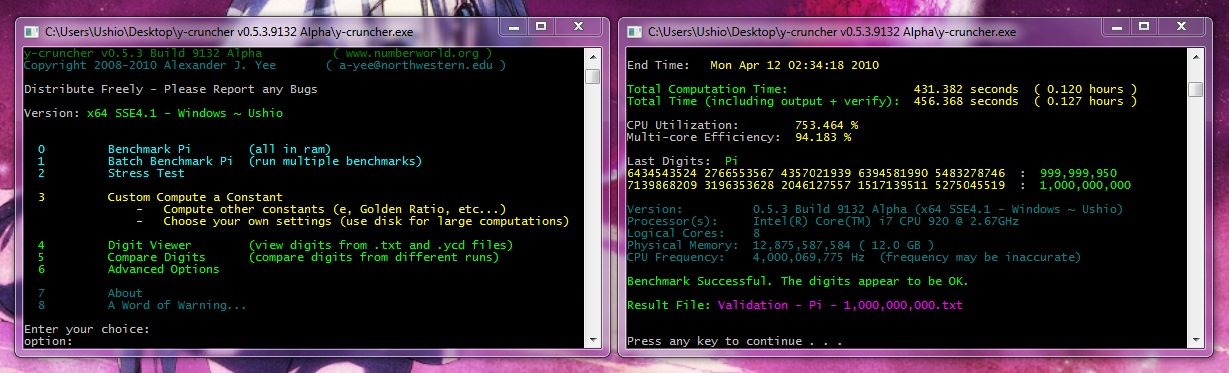This screenshot has width=1229, height=373.
Task: Click the right window title bar path text
Action: (x=831, y=32)
